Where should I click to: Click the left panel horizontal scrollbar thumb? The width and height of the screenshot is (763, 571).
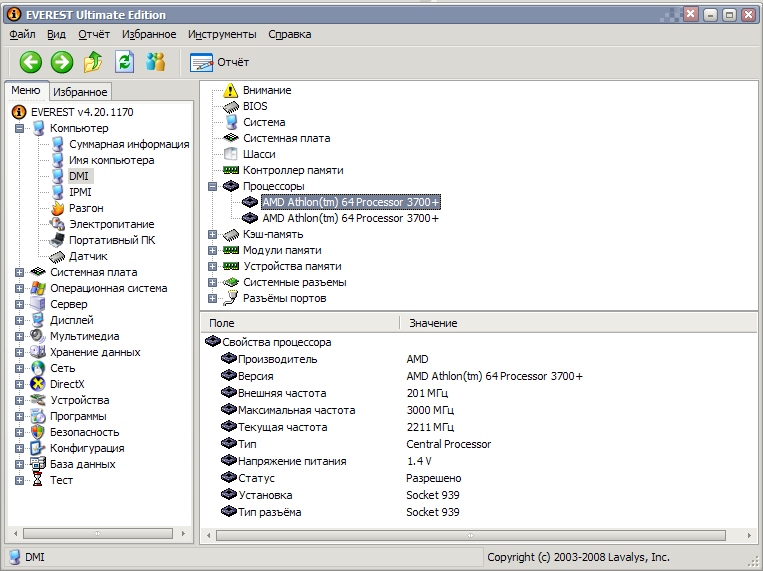(98, 534)
